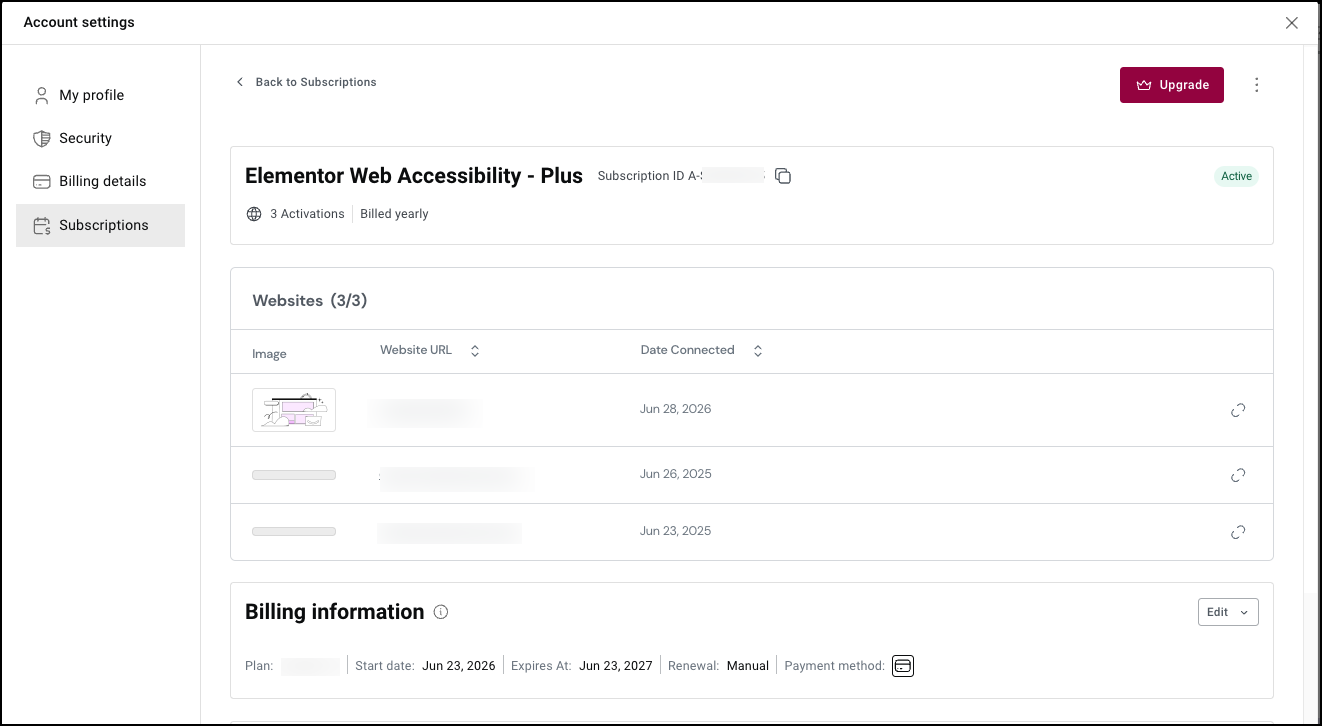Image resolution: width=1322 pixels, height=726 pixels.
Task: Click the Upgrade button
Action: (x=1172, y=85)
